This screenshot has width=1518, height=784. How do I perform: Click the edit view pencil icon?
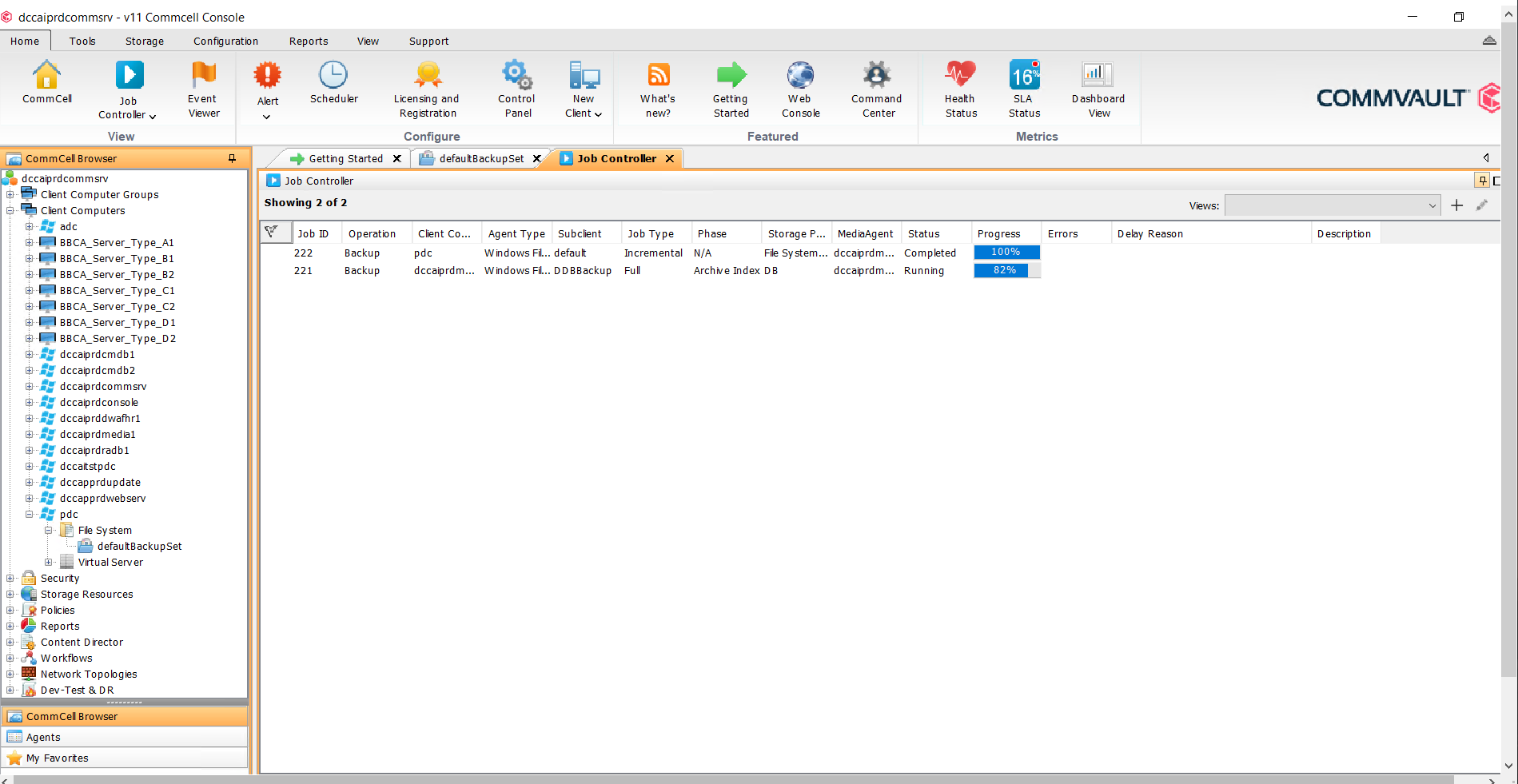point(1482,205)
